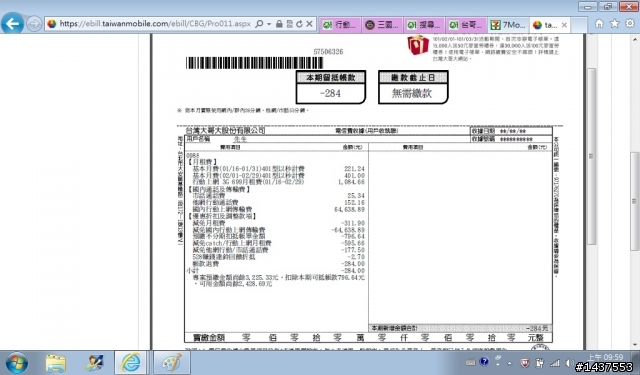The width and height of the screenshot is (640, 375).
Task: Click the 64,638.89 data transfer fee amount
Action: pos(349,209)
